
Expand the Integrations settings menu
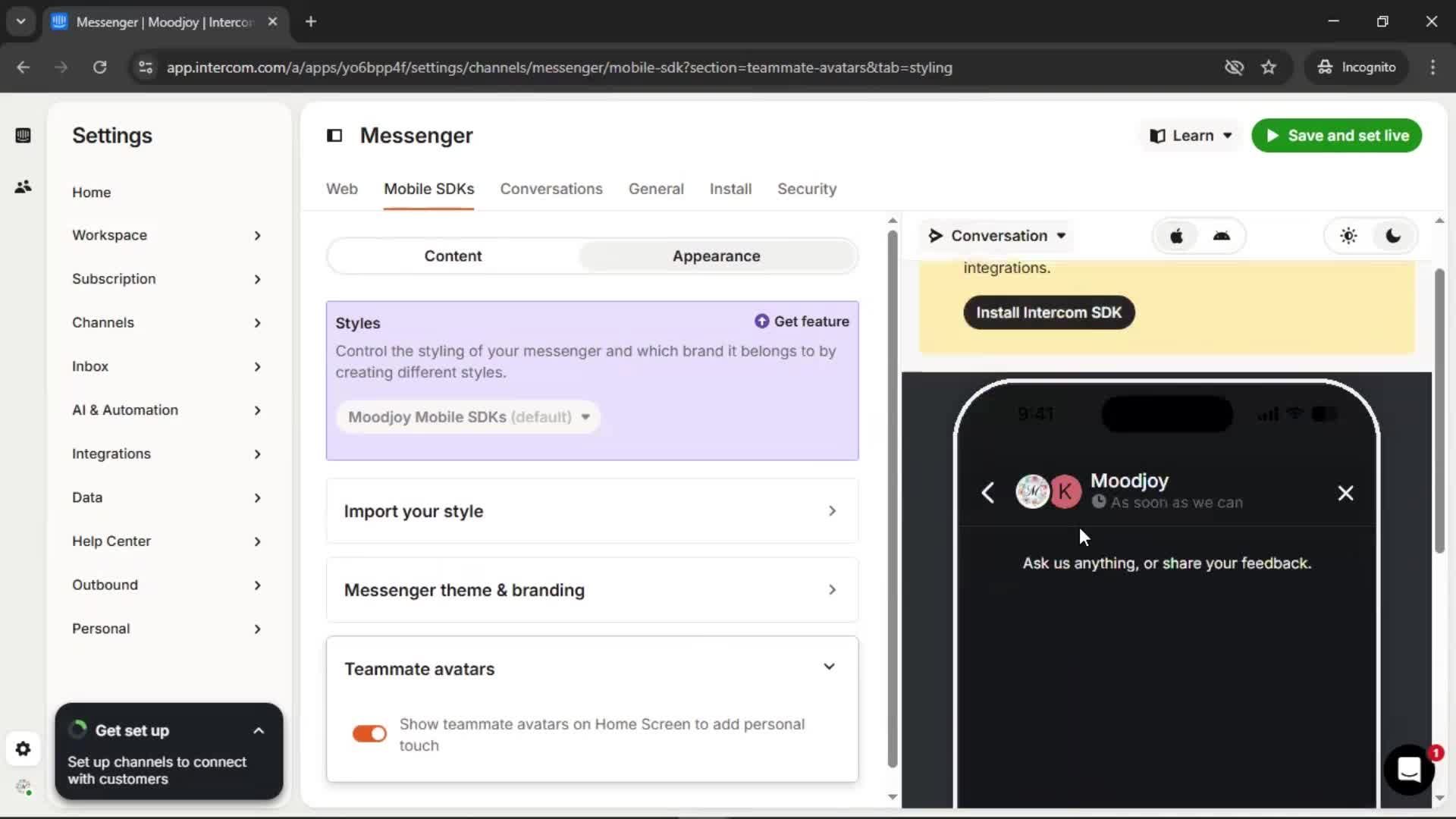click(x=167, y=453)
